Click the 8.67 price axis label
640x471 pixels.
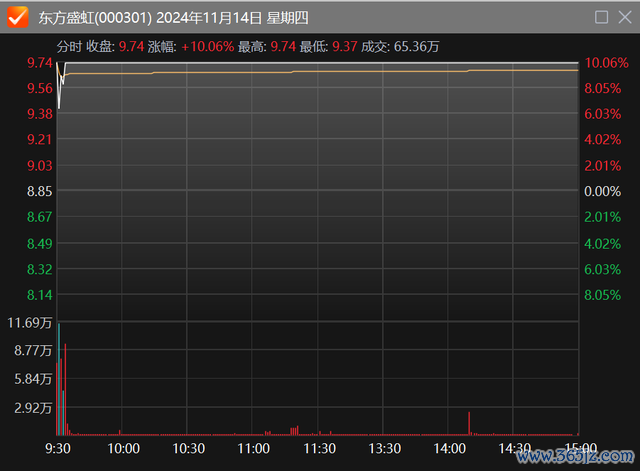tap(40, 217)
